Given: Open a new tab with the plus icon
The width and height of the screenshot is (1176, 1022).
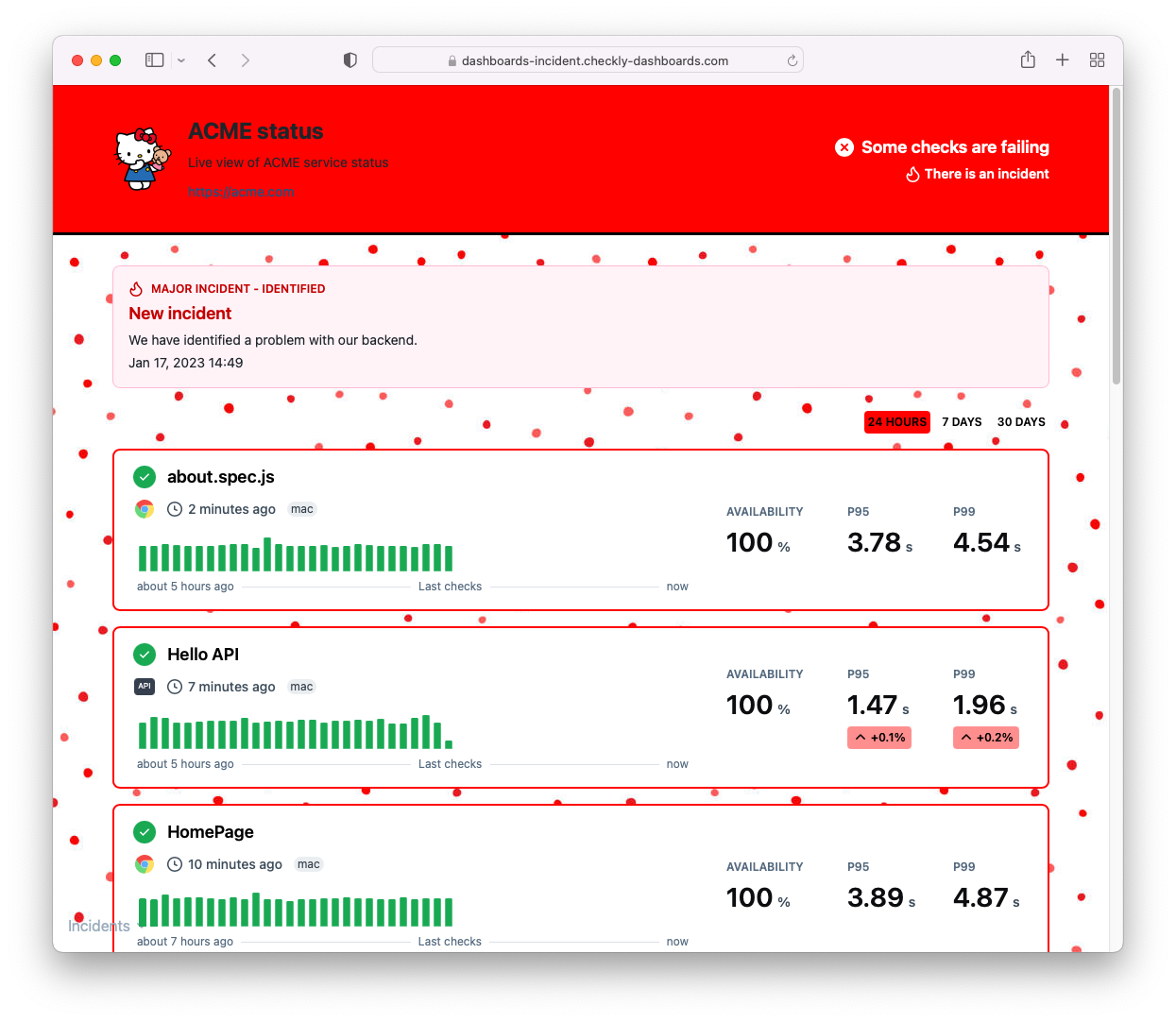Looking at the screenshot, I should [x=1062, y=60].
